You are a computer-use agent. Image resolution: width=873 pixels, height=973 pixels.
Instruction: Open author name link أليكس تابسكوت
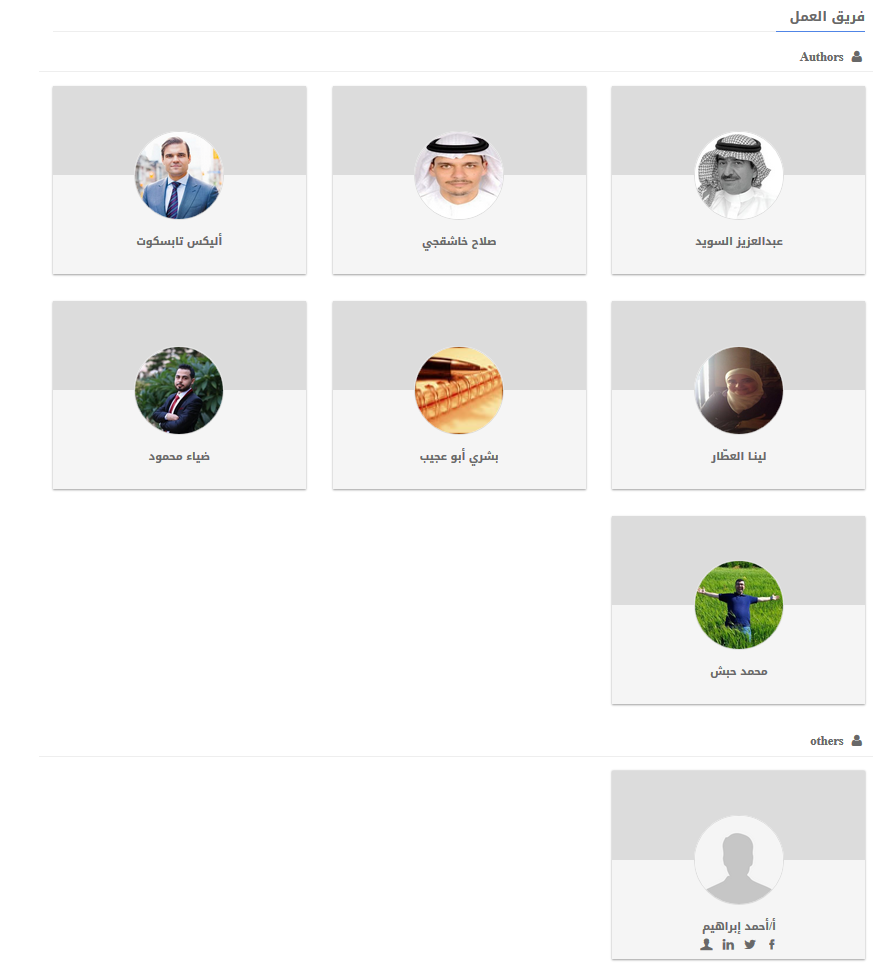coord(179,241)
